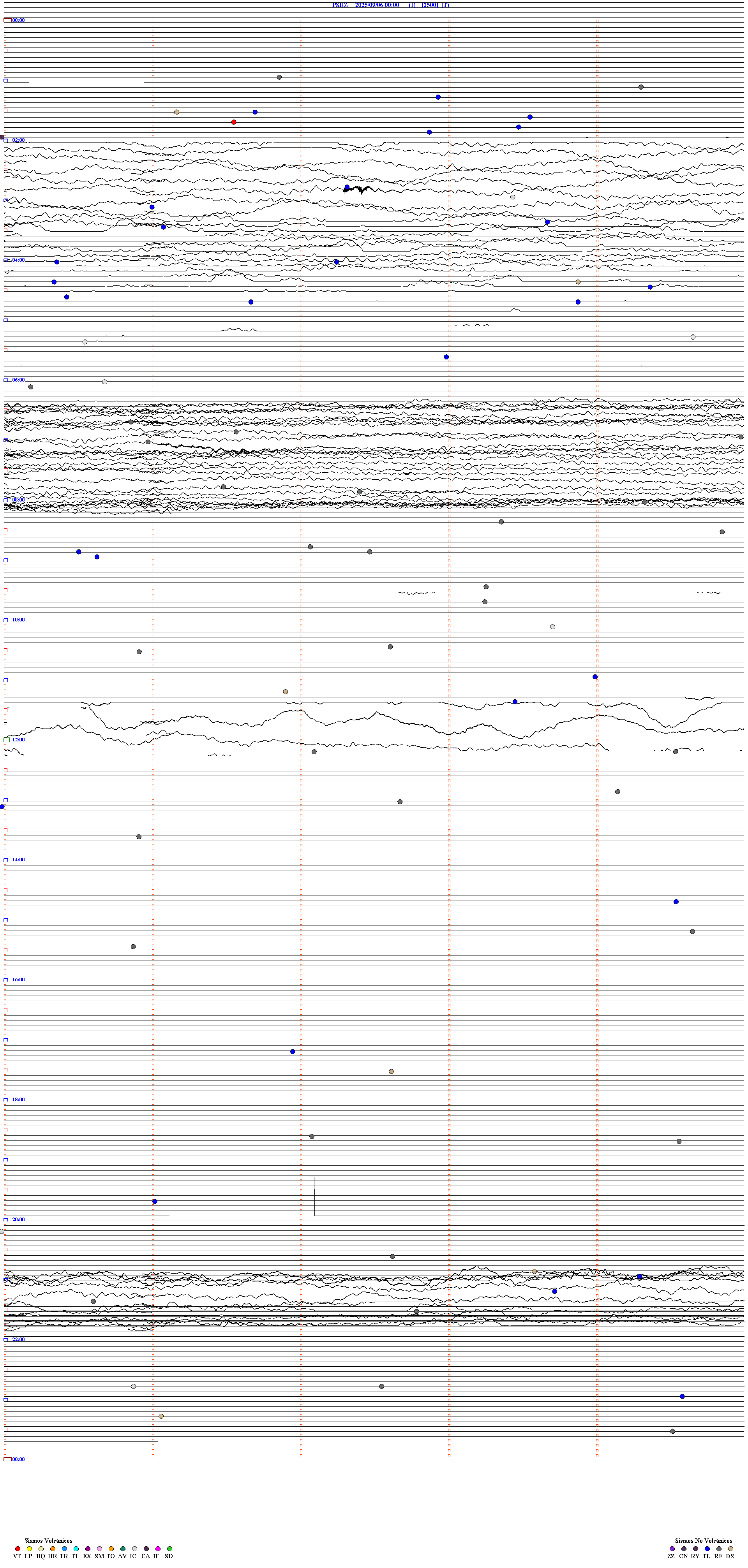Click the yellow LP legend marker
Image resolution: width=748 pixels, height=1568 pixels.
(x=29, y=1549)
